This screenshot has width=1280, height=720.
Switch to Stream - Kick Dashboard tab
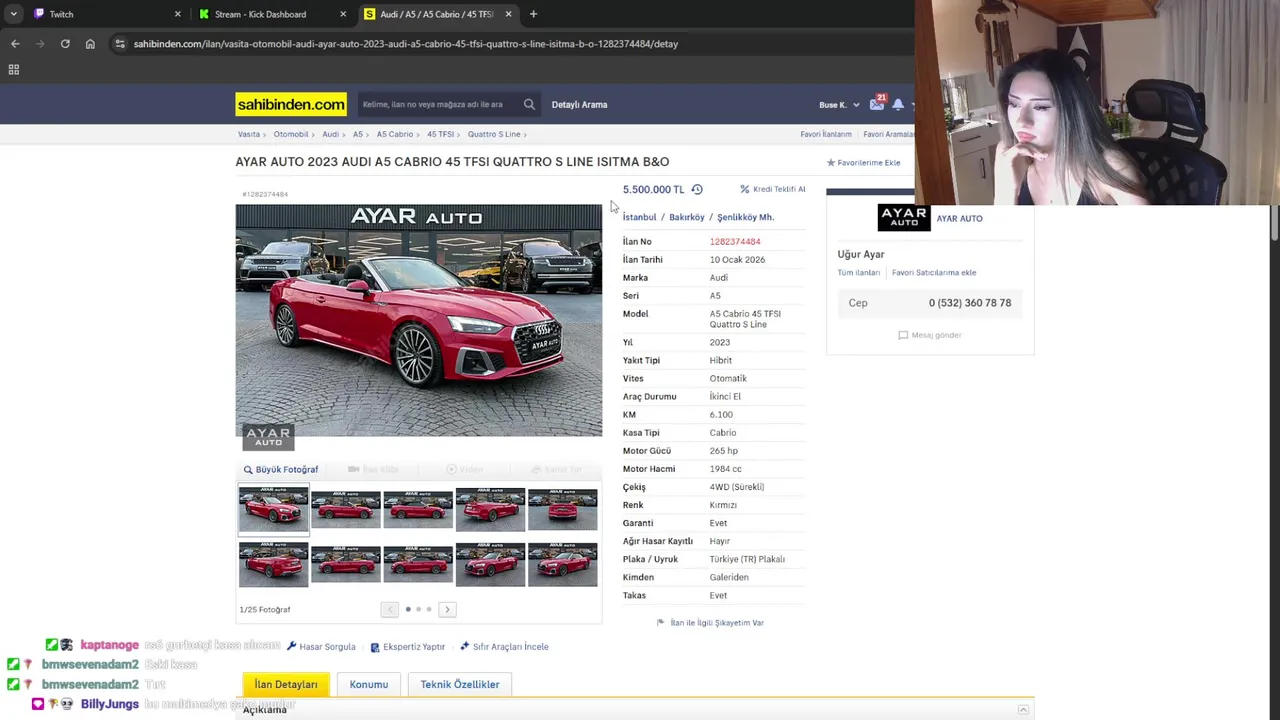[273, 14]
